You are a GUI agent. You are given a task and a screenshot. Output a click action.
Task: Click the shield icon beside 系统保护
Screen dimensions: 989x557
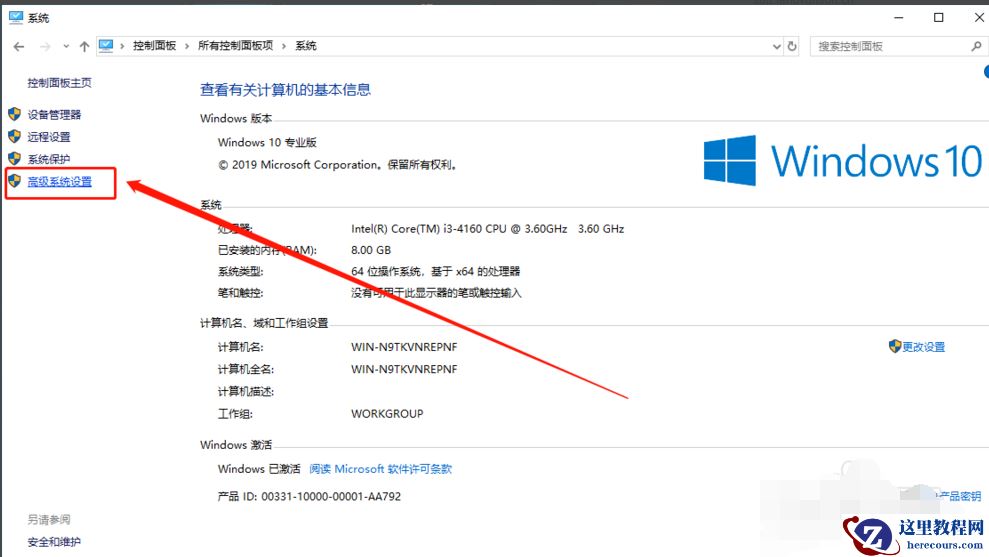(15, 158)
